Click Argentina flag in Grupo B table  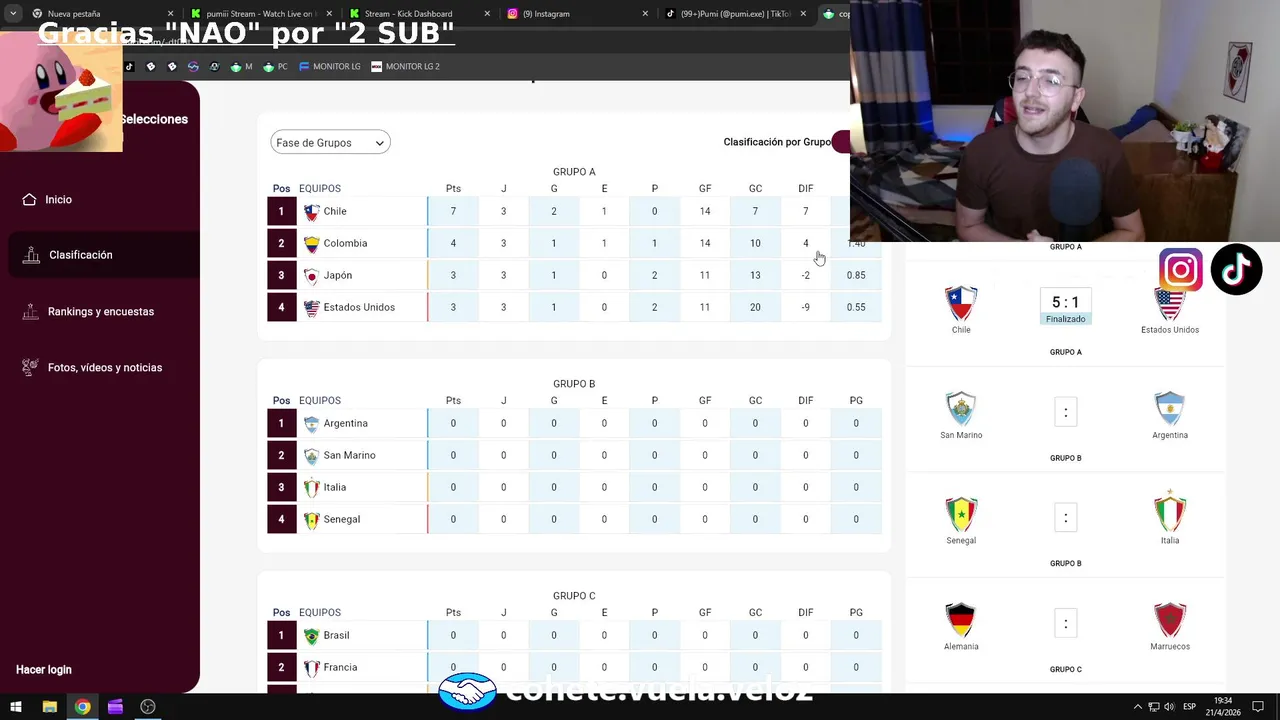coord(311,423)
